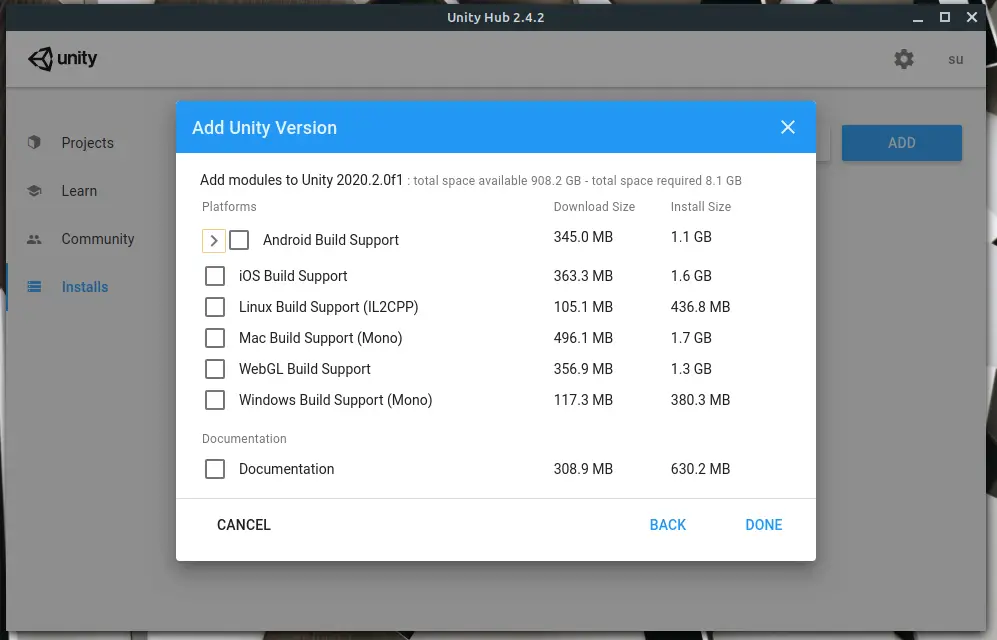Expand Android Build Support submodules

pos(214,240)
